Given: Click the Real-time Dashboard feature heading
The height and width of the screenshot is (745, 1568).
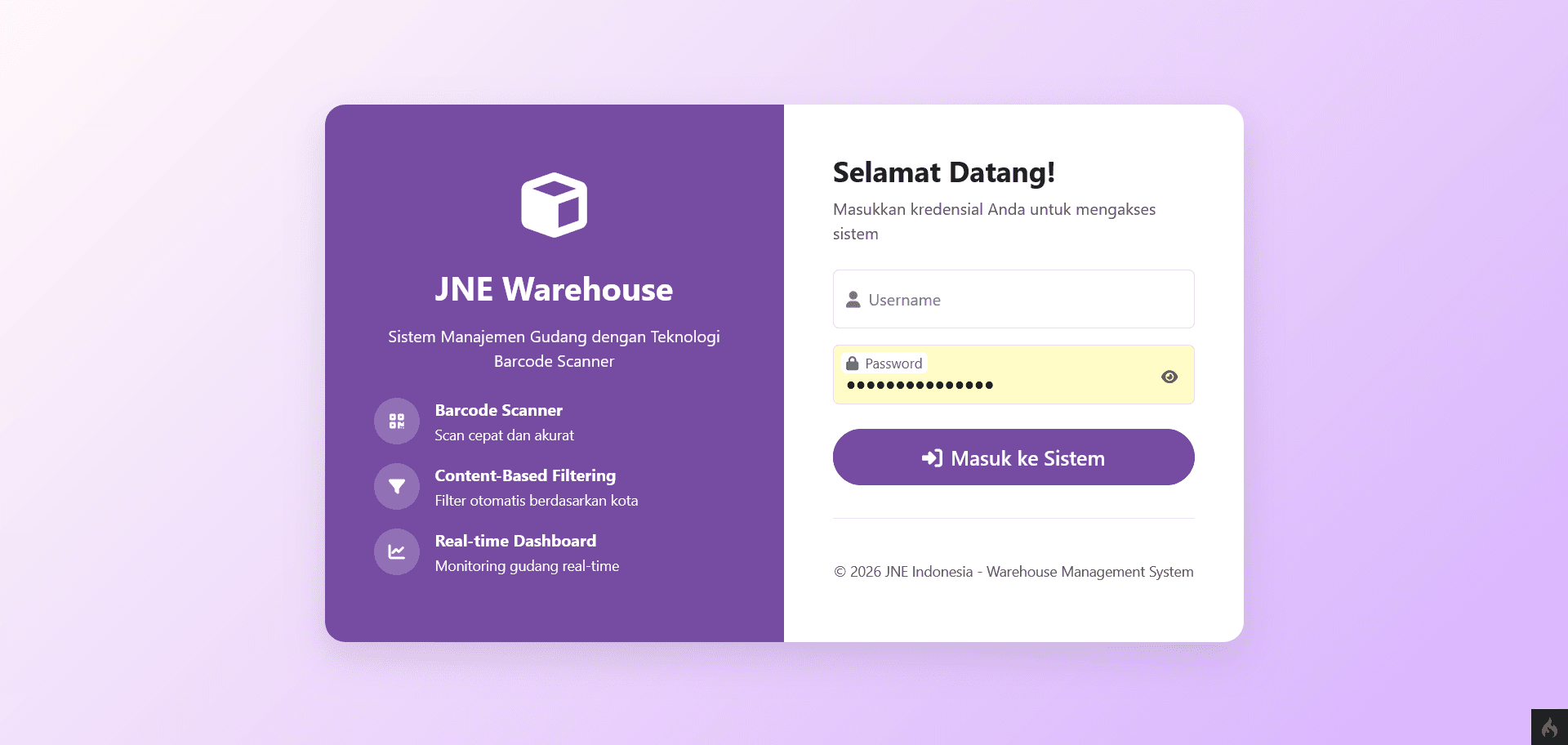Looking at the screenshot, I should click(515, 541).
